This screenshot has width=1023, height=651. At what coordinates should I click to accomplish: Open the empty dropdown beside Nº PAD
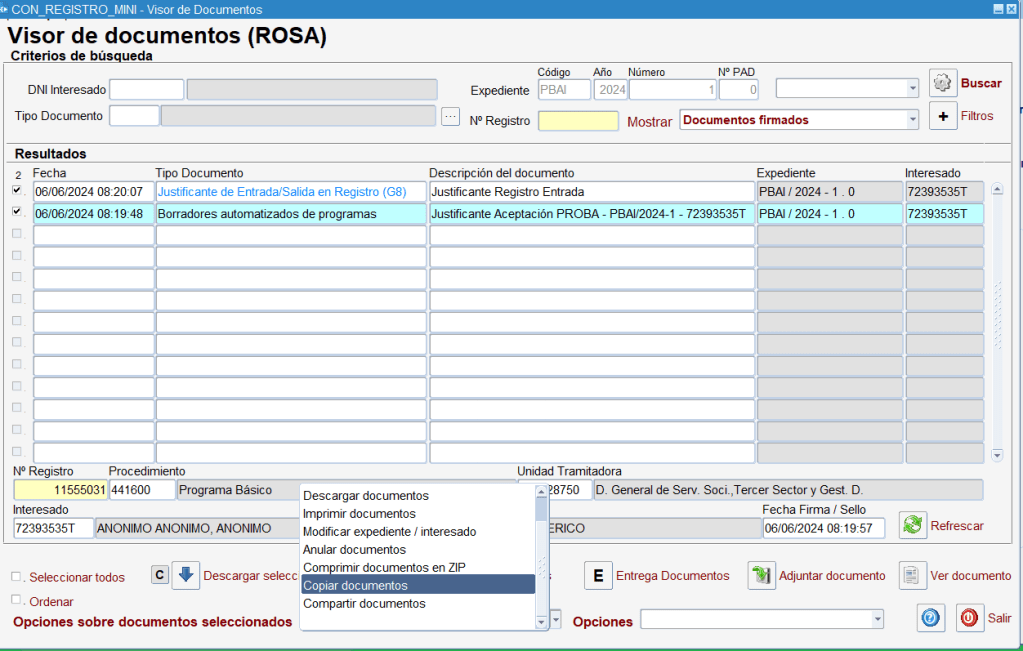[912, 89]
